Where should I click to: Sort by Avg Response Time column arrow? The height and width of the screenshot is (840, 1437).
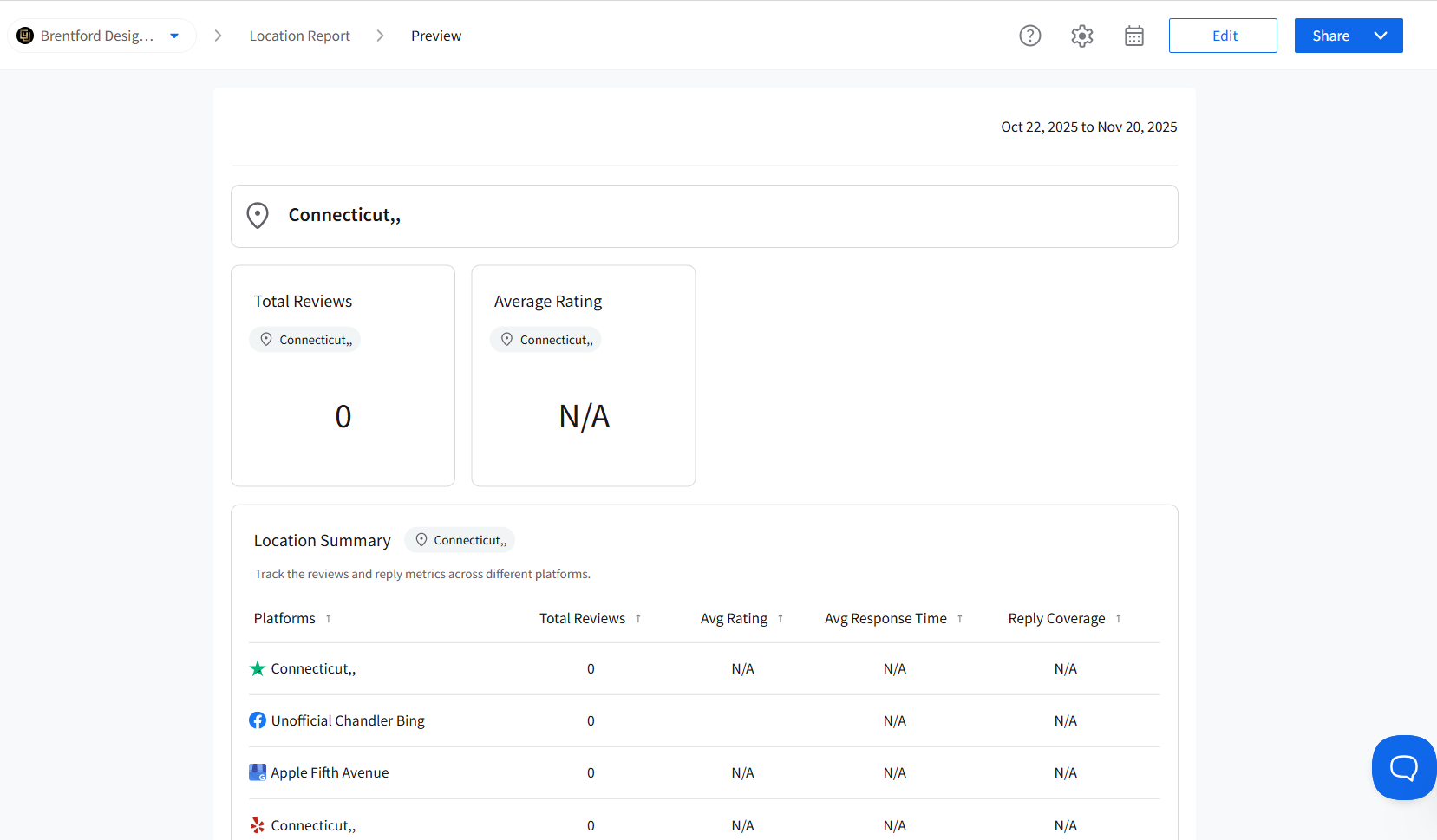[960, 619]
